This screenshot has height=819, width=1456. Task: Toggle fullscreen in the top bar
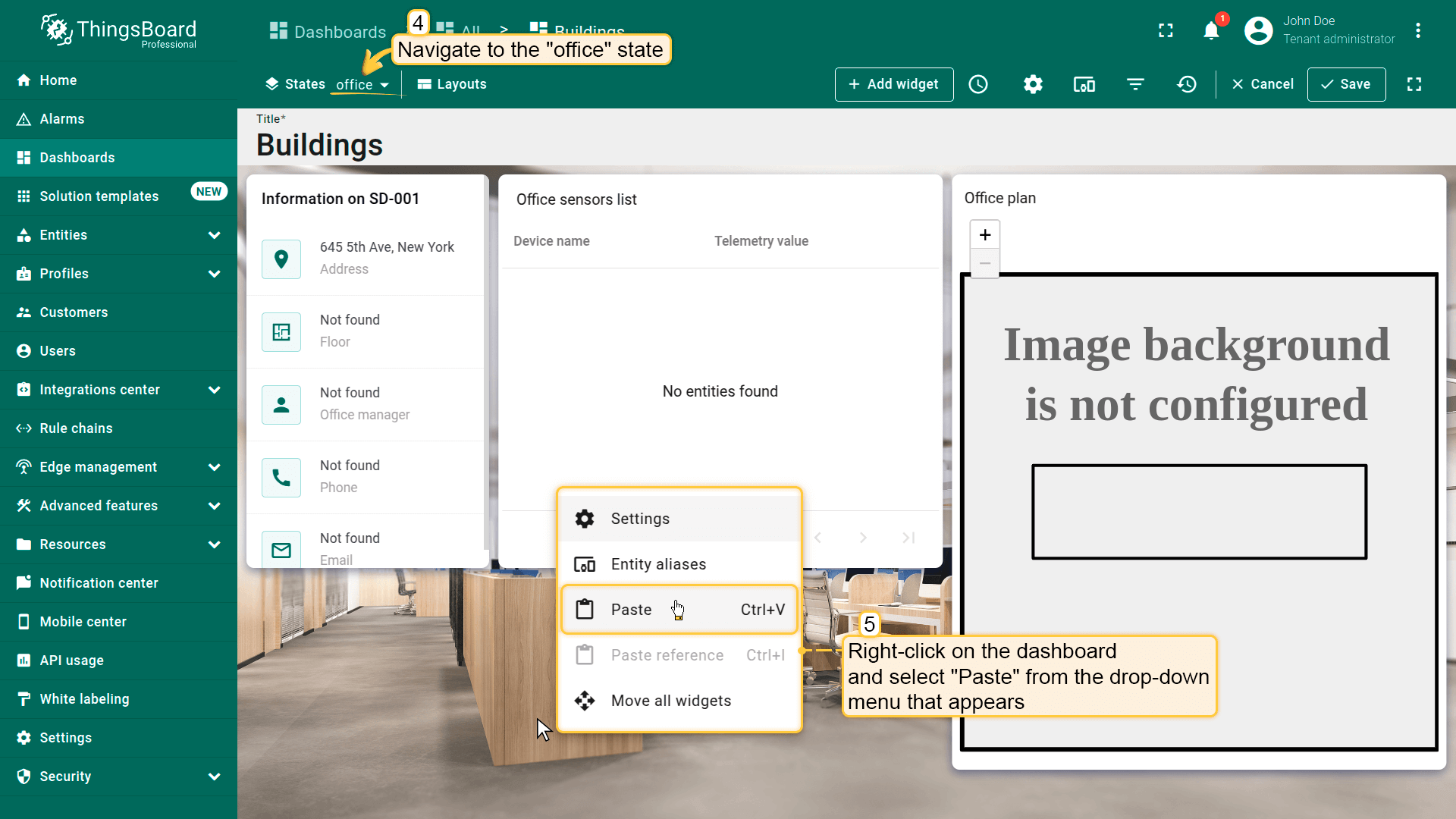(x=1166, y=30)
